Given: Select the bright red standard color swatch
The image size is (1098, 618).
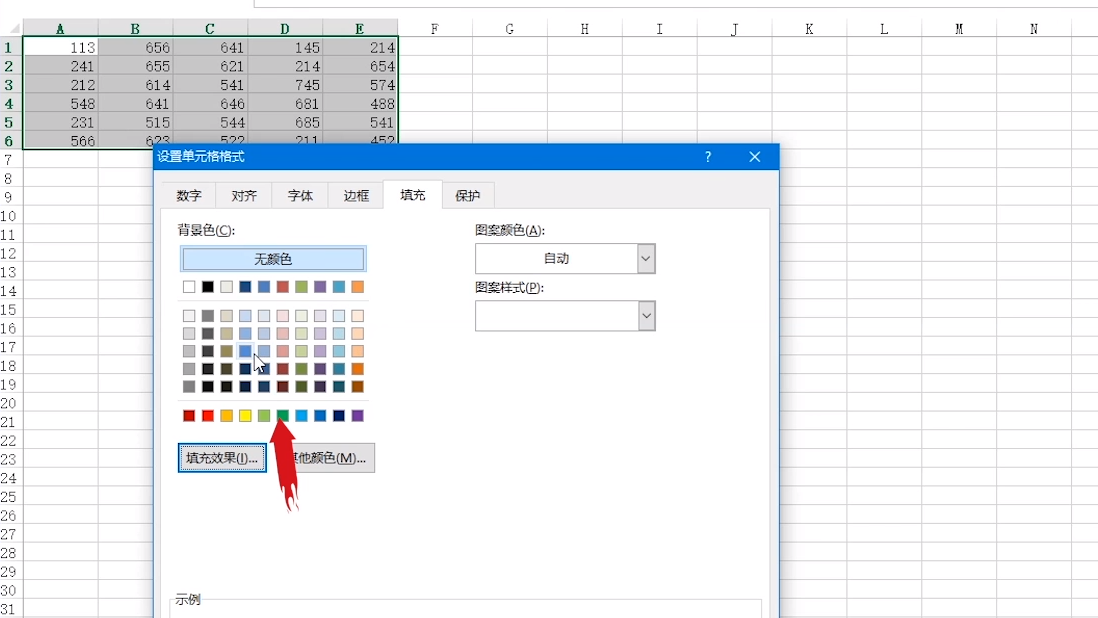Looking at the screenshot, I should [208, 415].
